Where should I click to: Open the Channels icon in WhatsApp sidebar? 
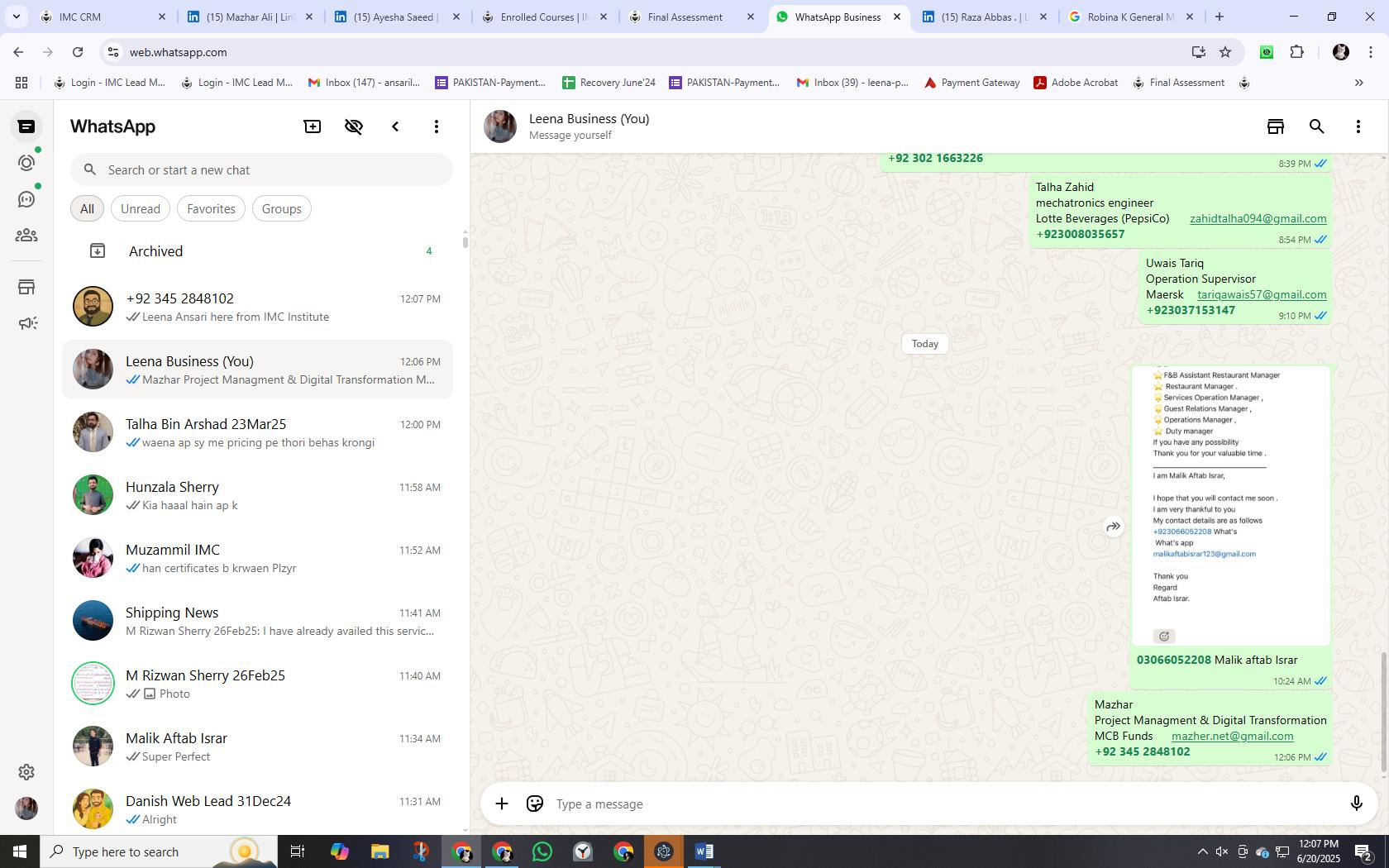point(26,199)
